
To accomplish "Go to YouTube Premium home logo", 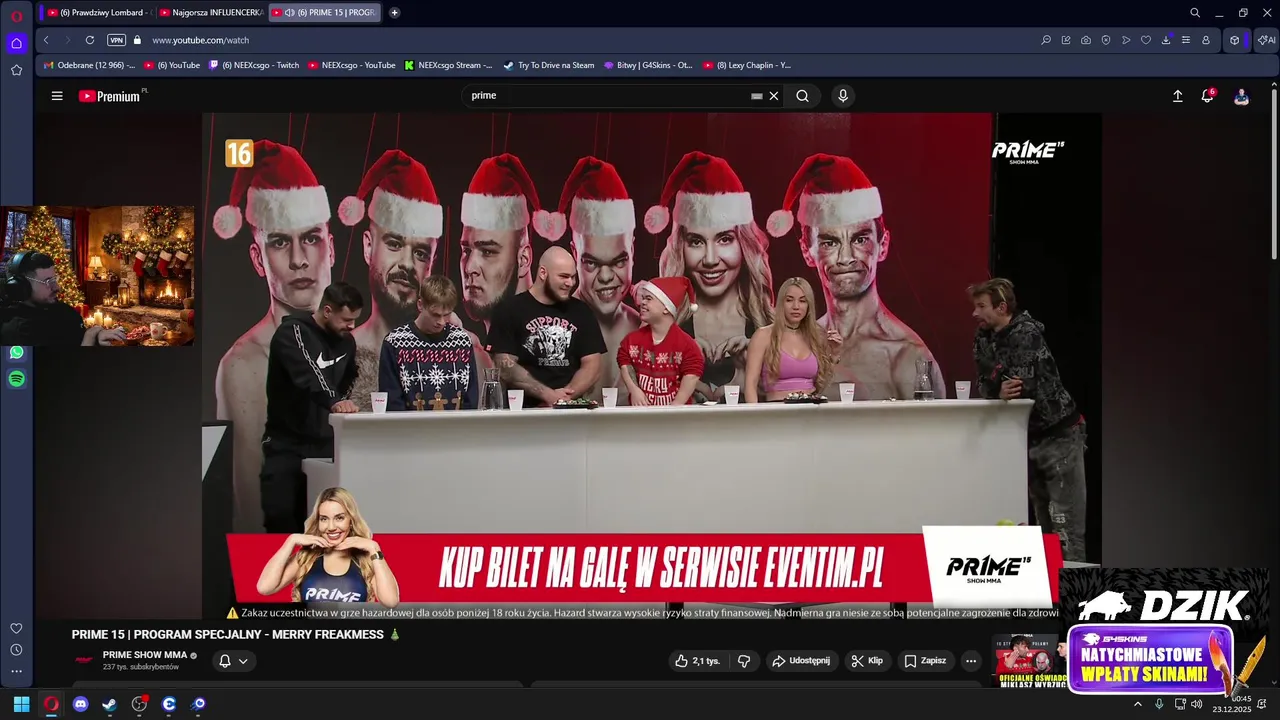I will point(109,96).
